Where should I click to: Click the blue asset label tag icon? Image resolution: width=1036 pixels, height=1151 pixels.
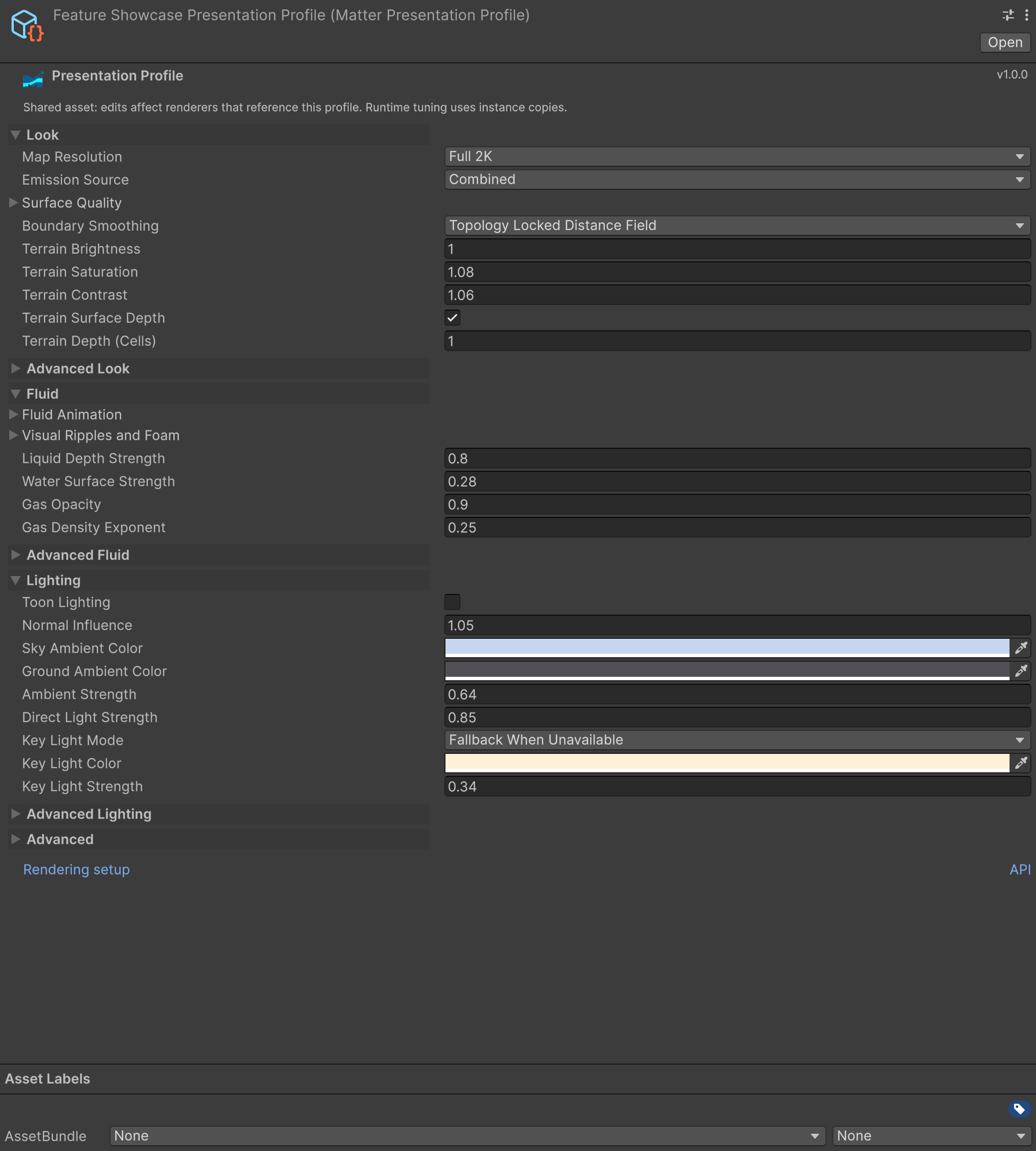point(1019,1108)
